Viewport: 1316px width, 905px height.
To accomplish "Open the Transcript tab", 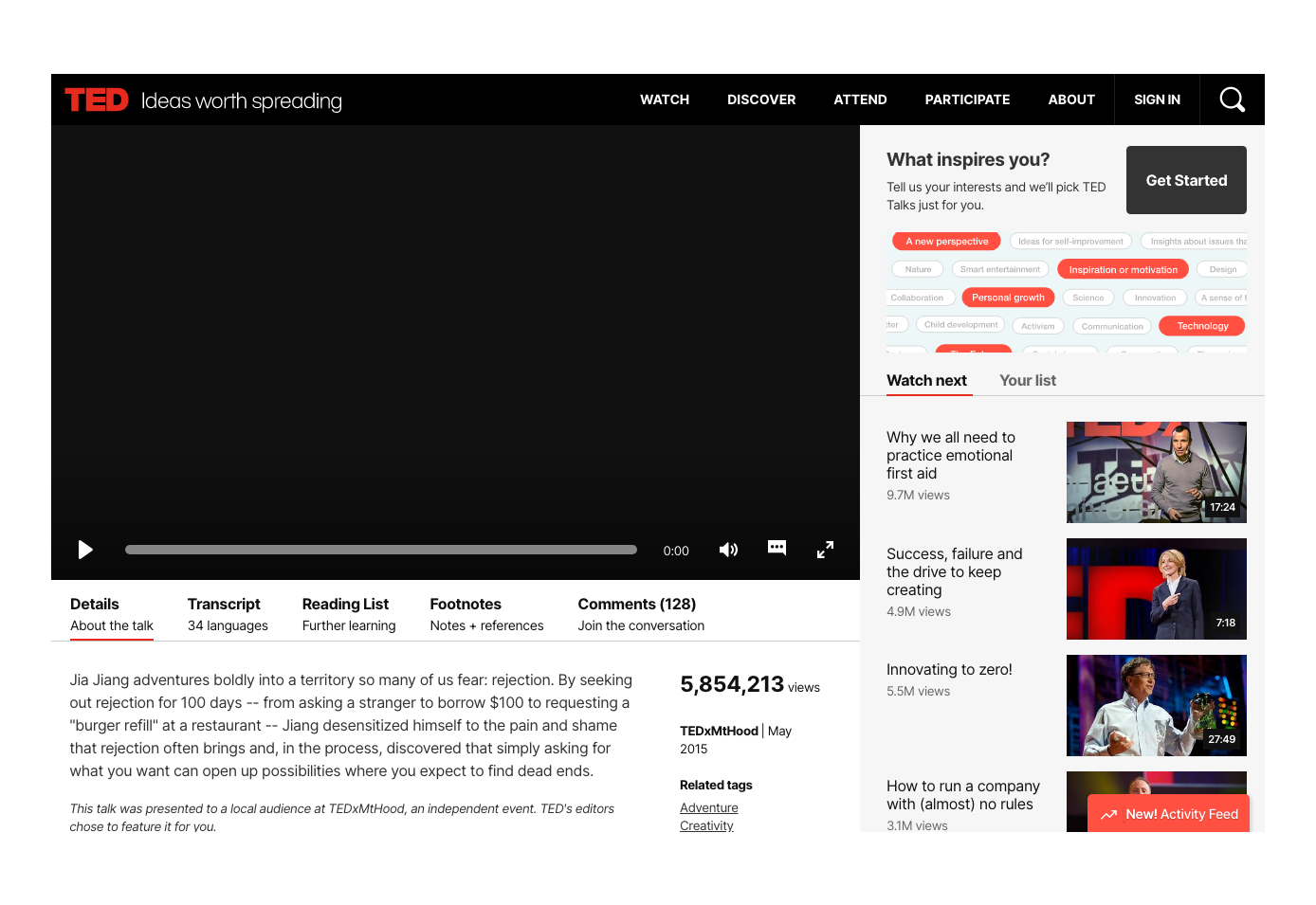I will tap(228, 614).
